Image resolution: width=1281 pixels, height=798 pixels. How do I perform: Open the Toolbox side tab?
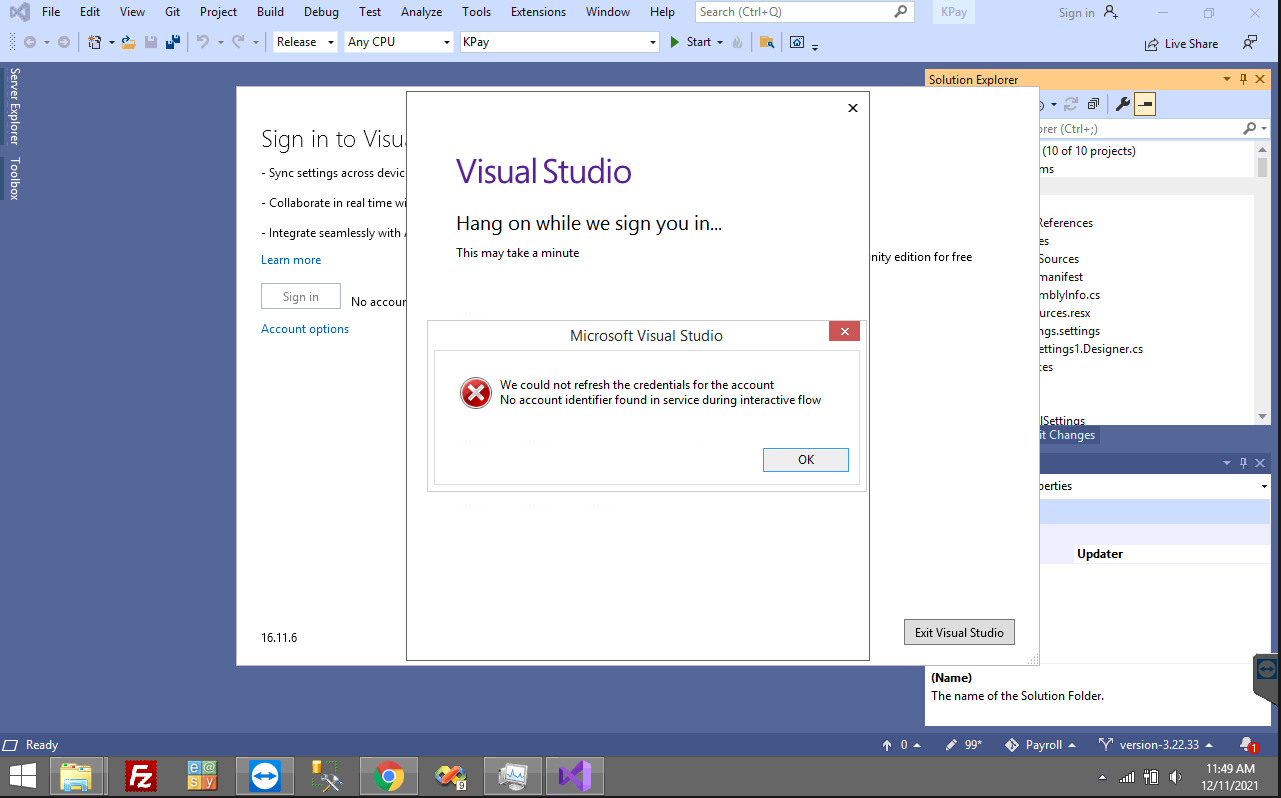(x=14, y=178)
